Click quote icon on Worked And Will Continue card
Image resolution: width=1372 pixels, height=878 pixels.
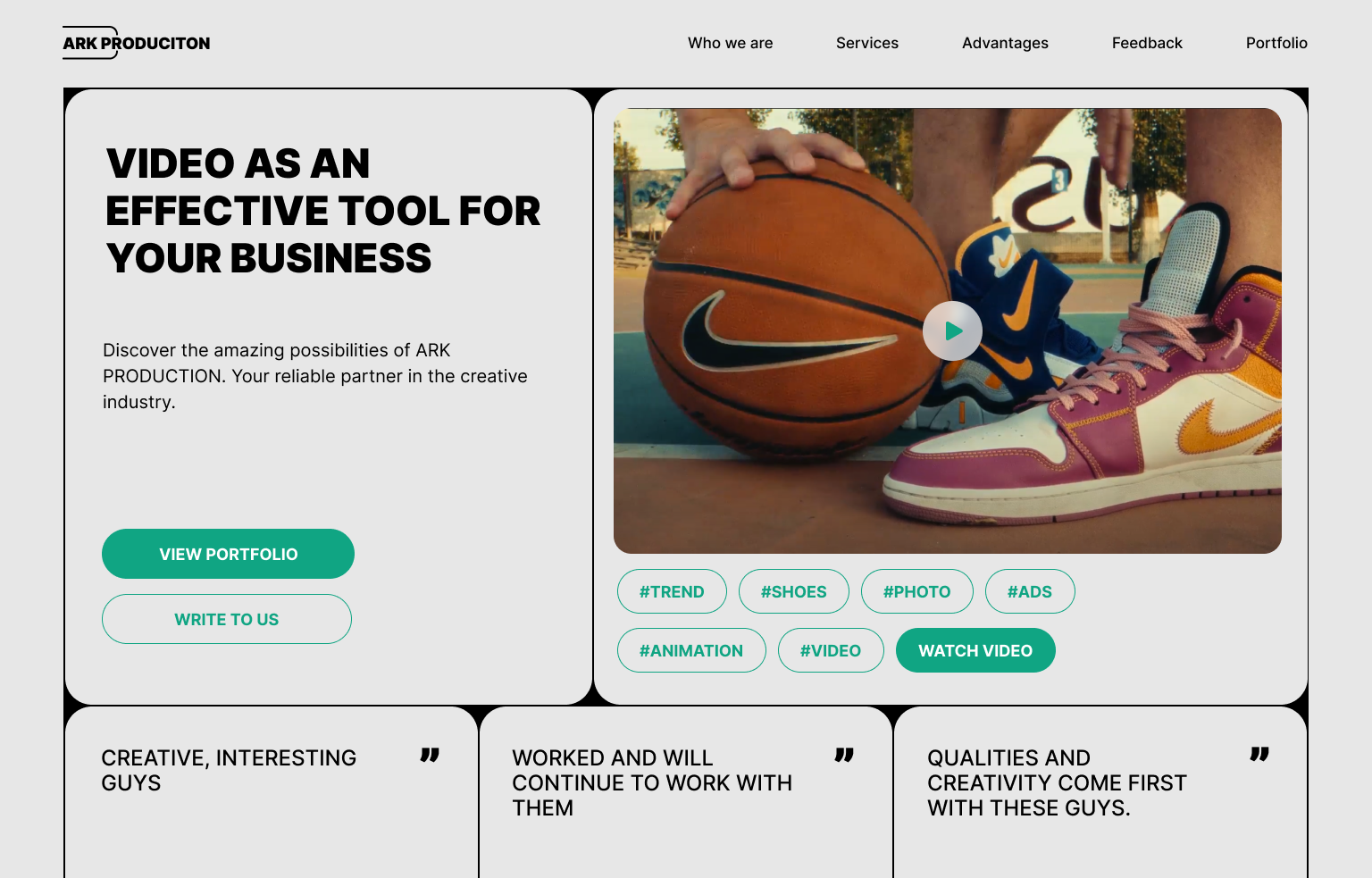[x=844, y=756]
